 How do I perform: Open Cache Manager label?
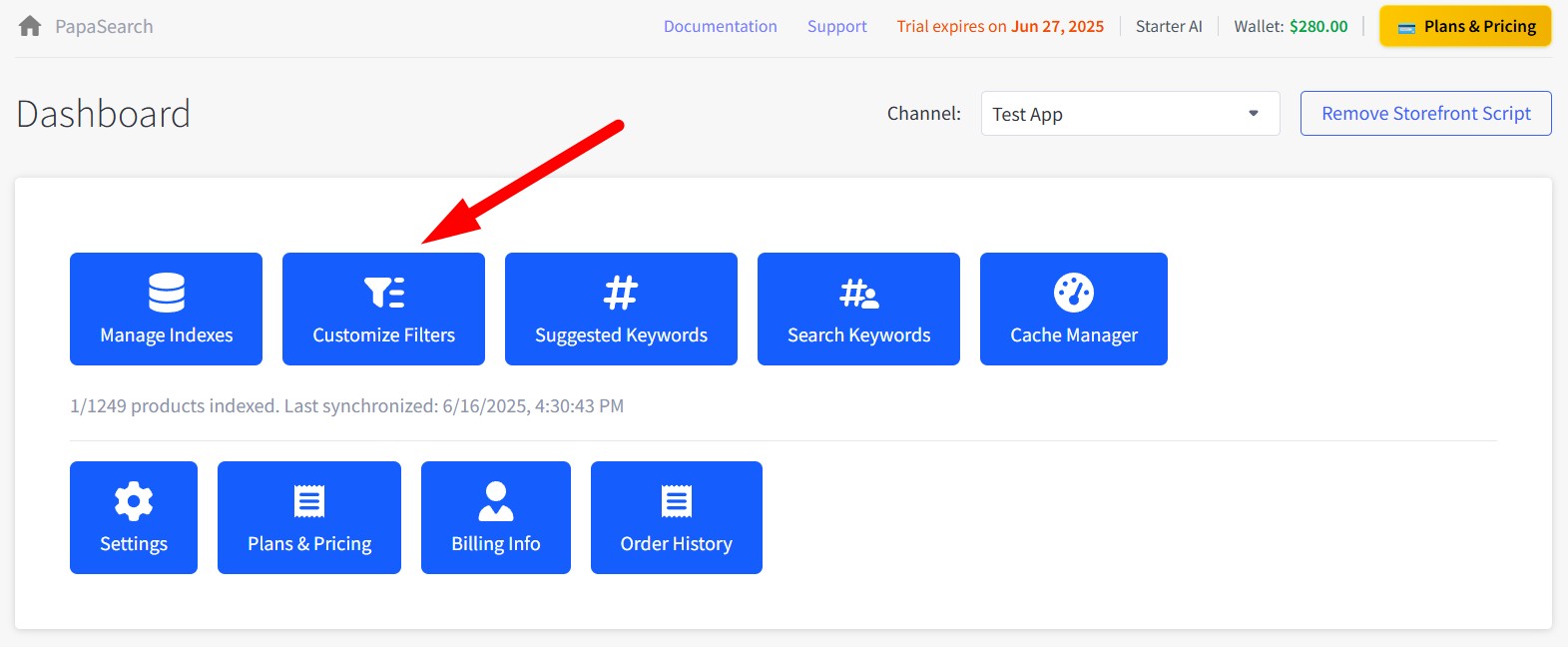coord(1074,335)
